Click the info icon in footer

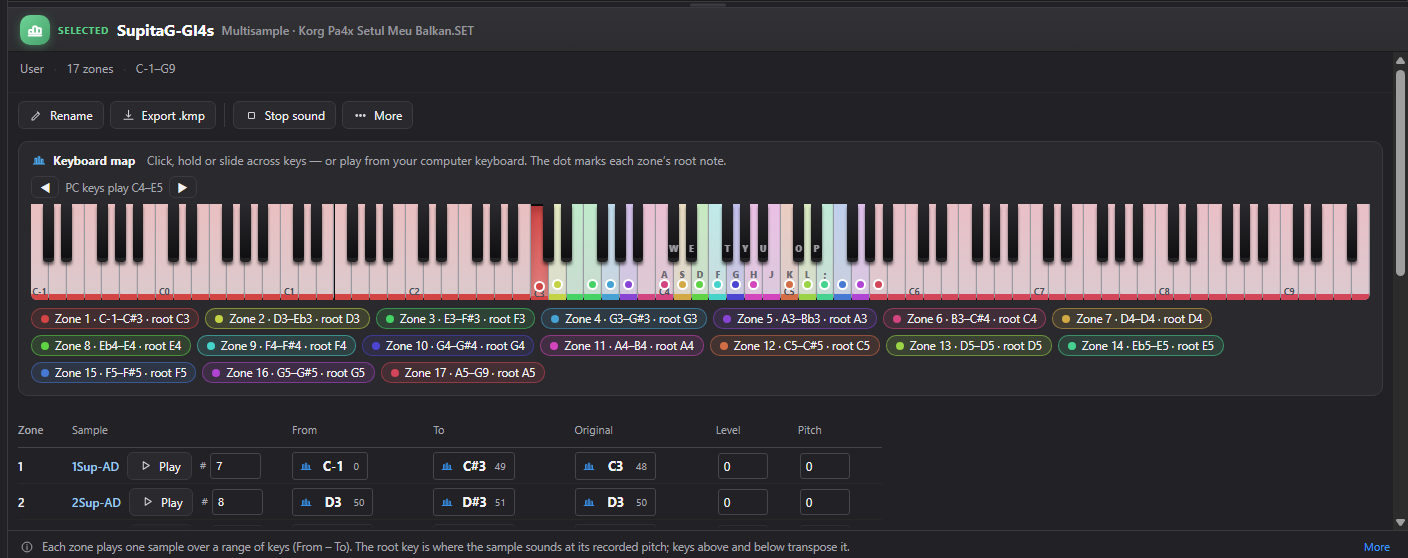pos(26,547)
